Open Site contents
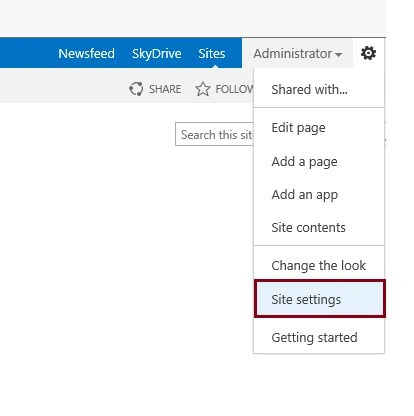 pyautogui.click(x=319, y=228)
